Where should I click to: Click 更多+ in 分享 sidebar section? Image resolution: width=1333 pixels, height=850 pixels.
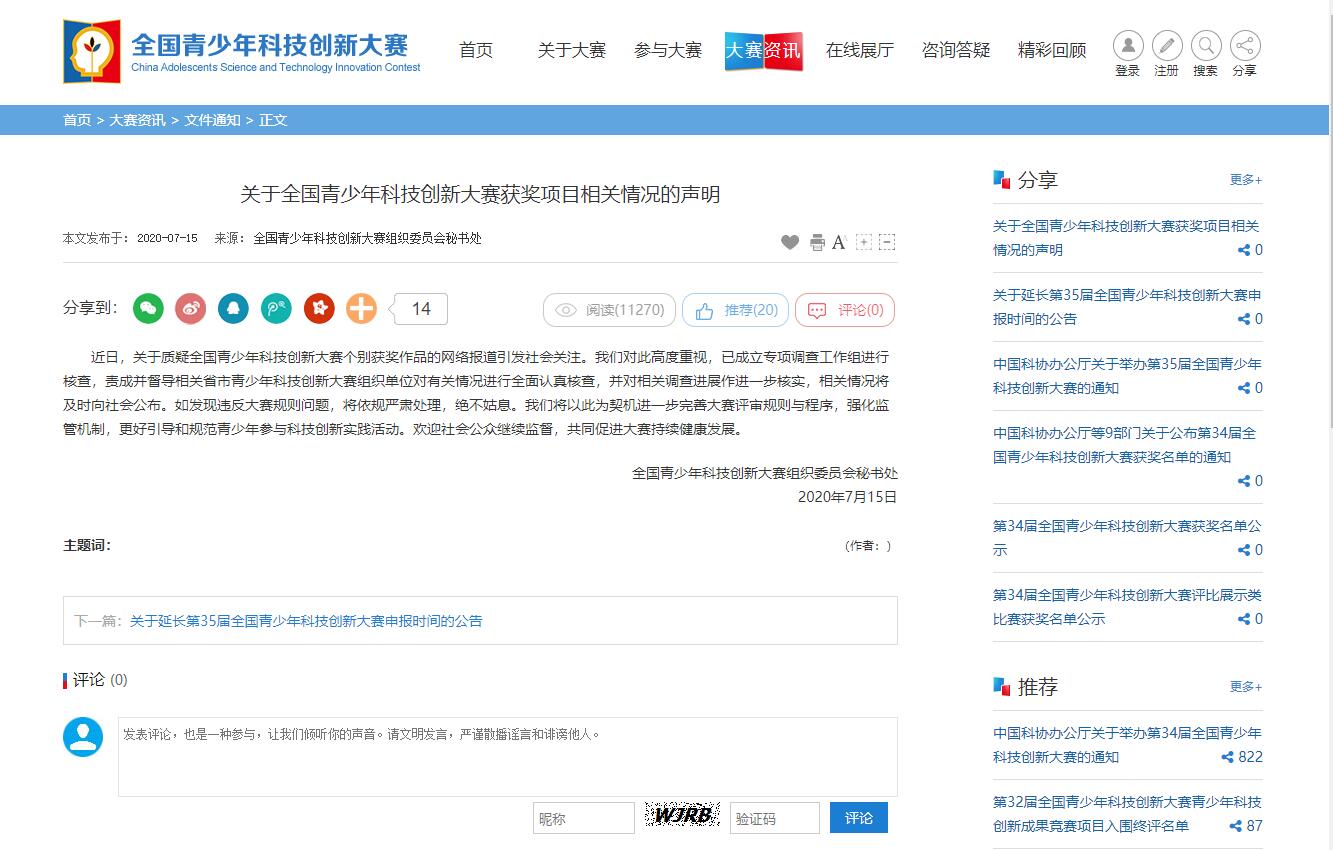coord(1246,180)
